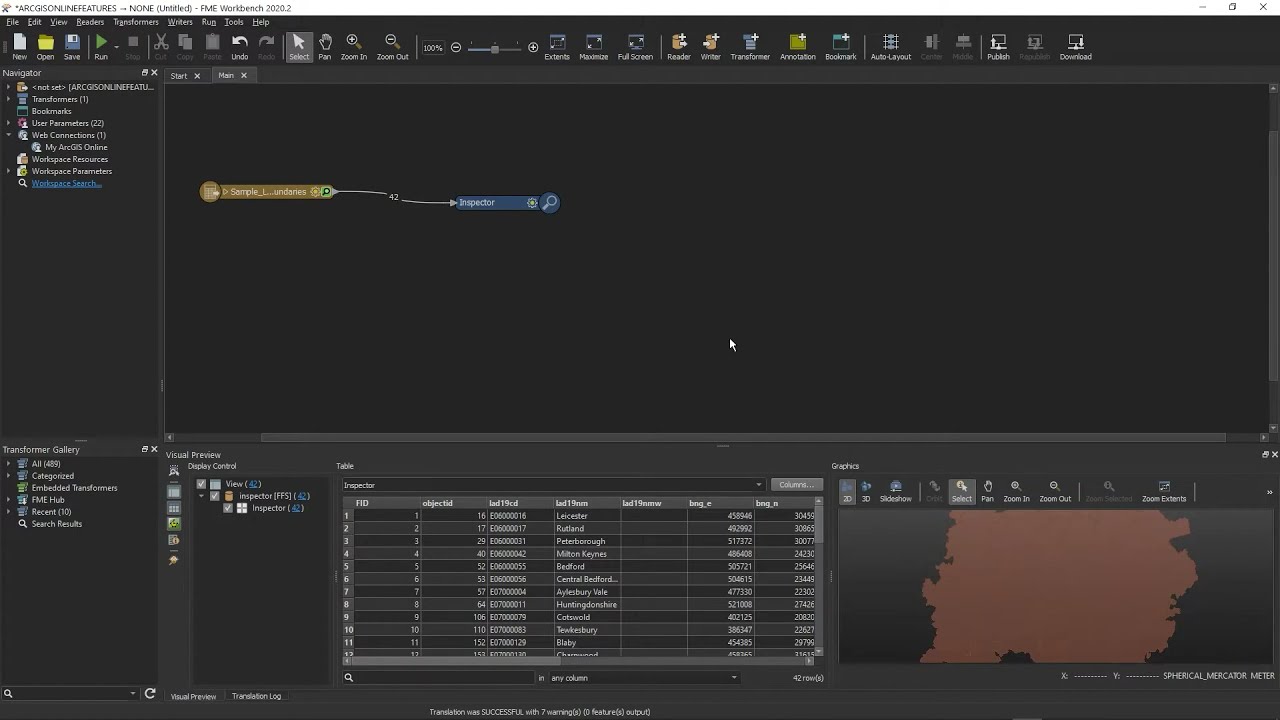Click the Publish toolbar icon
This screenshot has width=1280, height=720.
[998, 46]
